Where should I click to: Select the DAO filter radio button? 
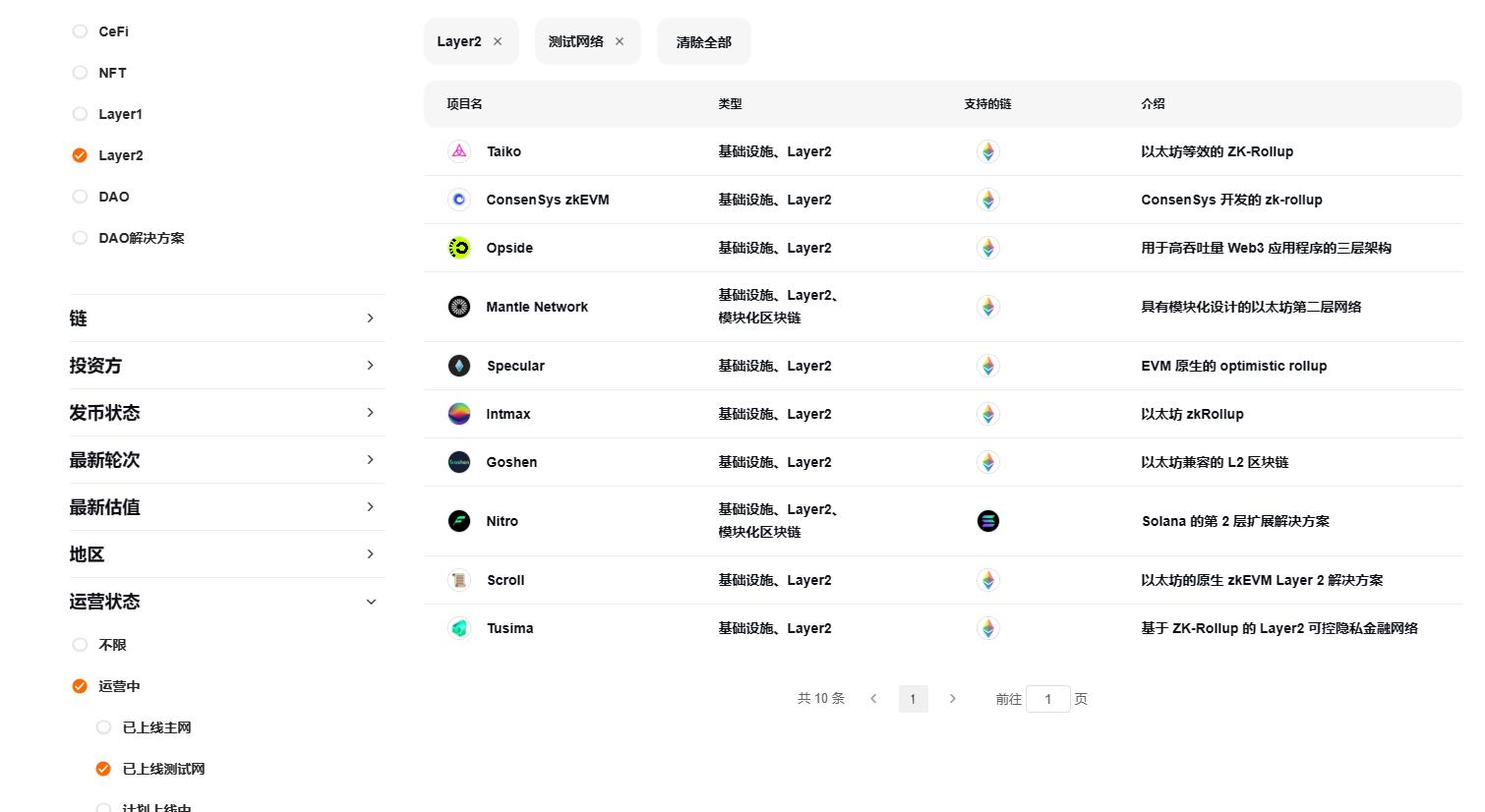click(80, 196)
